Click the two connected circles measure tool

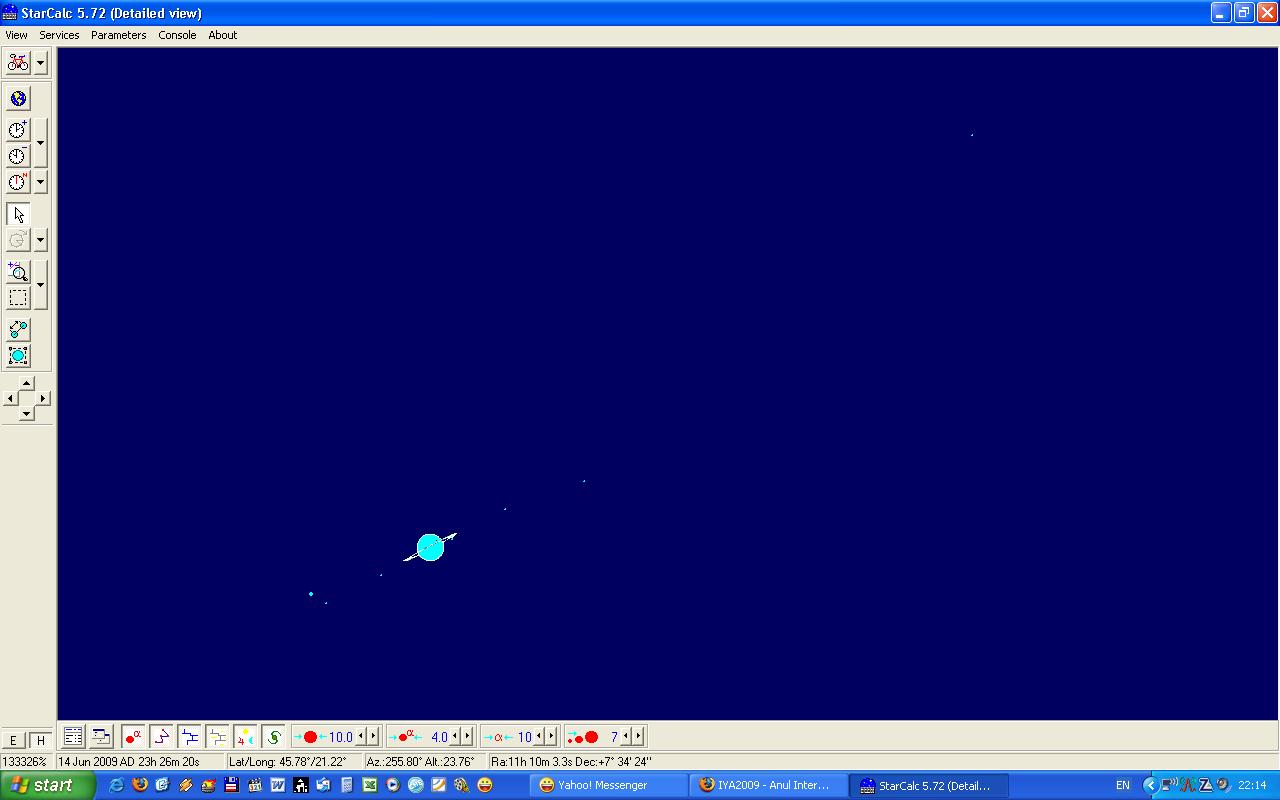[x=18, y=329]
